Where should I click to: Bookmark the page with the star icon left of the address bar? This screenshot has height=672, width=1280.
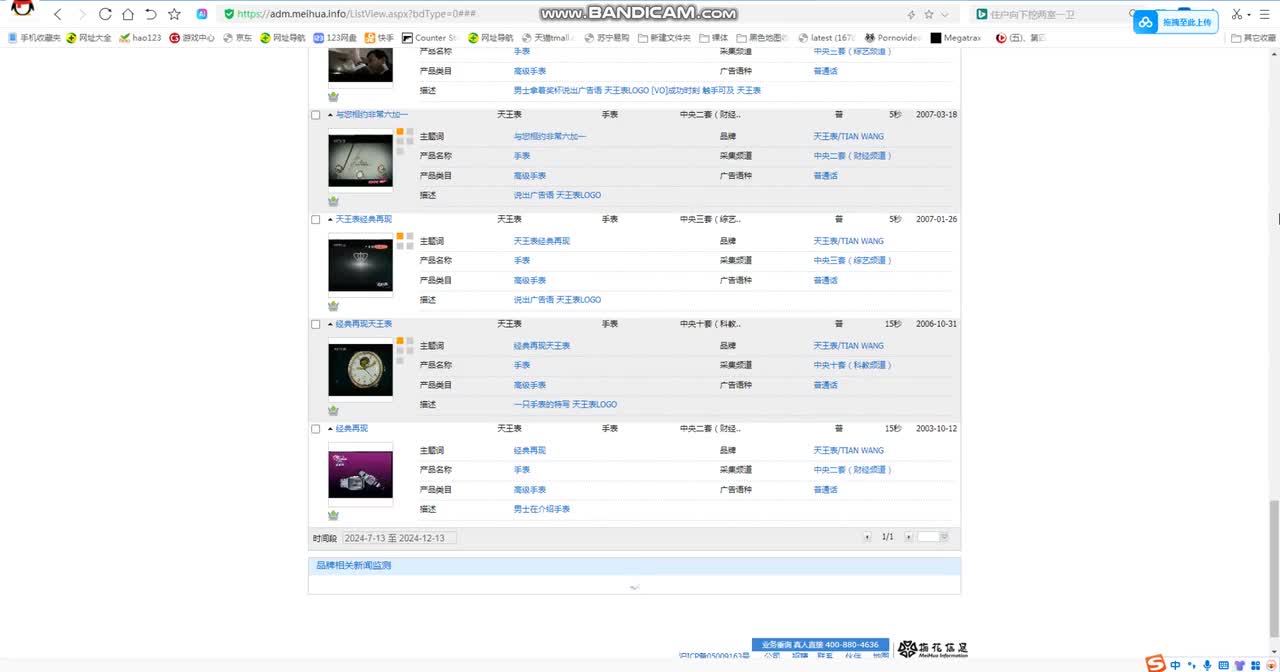(174, 14)
